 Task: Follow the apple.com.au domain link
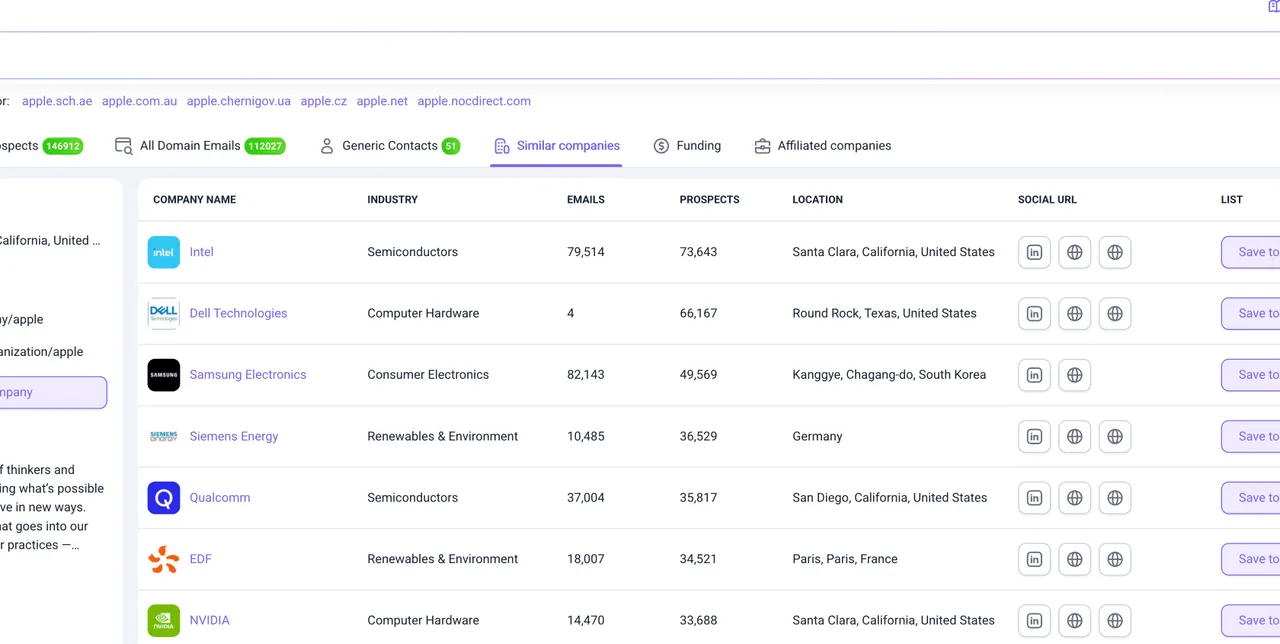tap(139, 101)
